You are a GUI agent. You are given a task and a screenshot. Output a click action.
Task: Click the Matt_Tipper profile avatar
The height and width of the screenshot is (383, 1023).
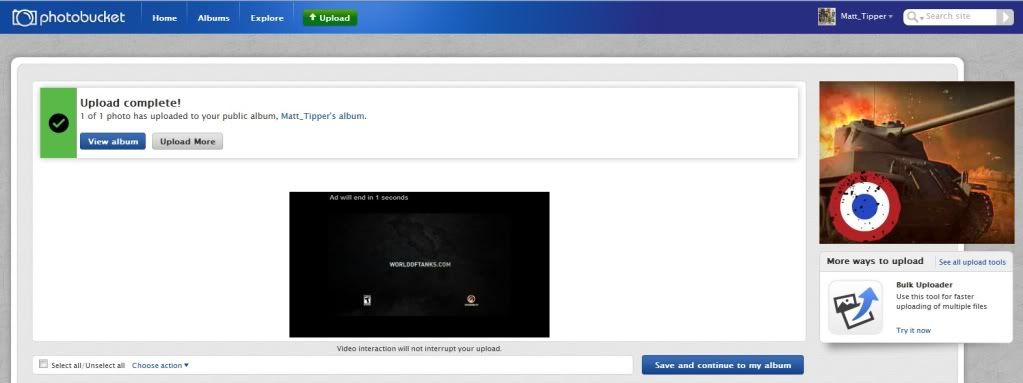(827, 16)
